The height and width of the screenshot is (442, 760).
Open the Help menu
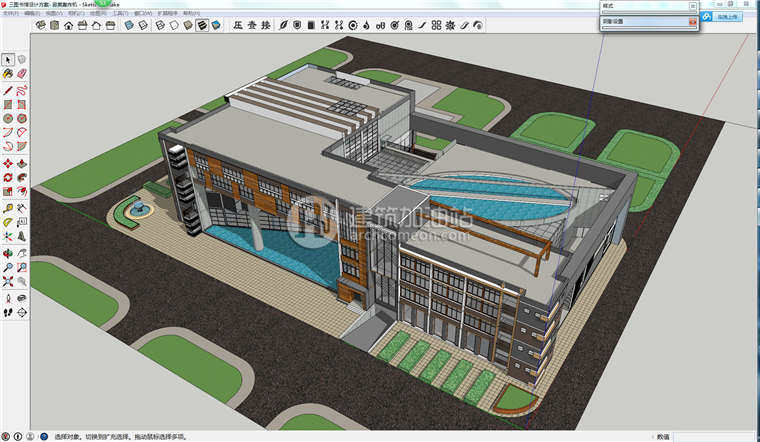(x=191, y=14)
